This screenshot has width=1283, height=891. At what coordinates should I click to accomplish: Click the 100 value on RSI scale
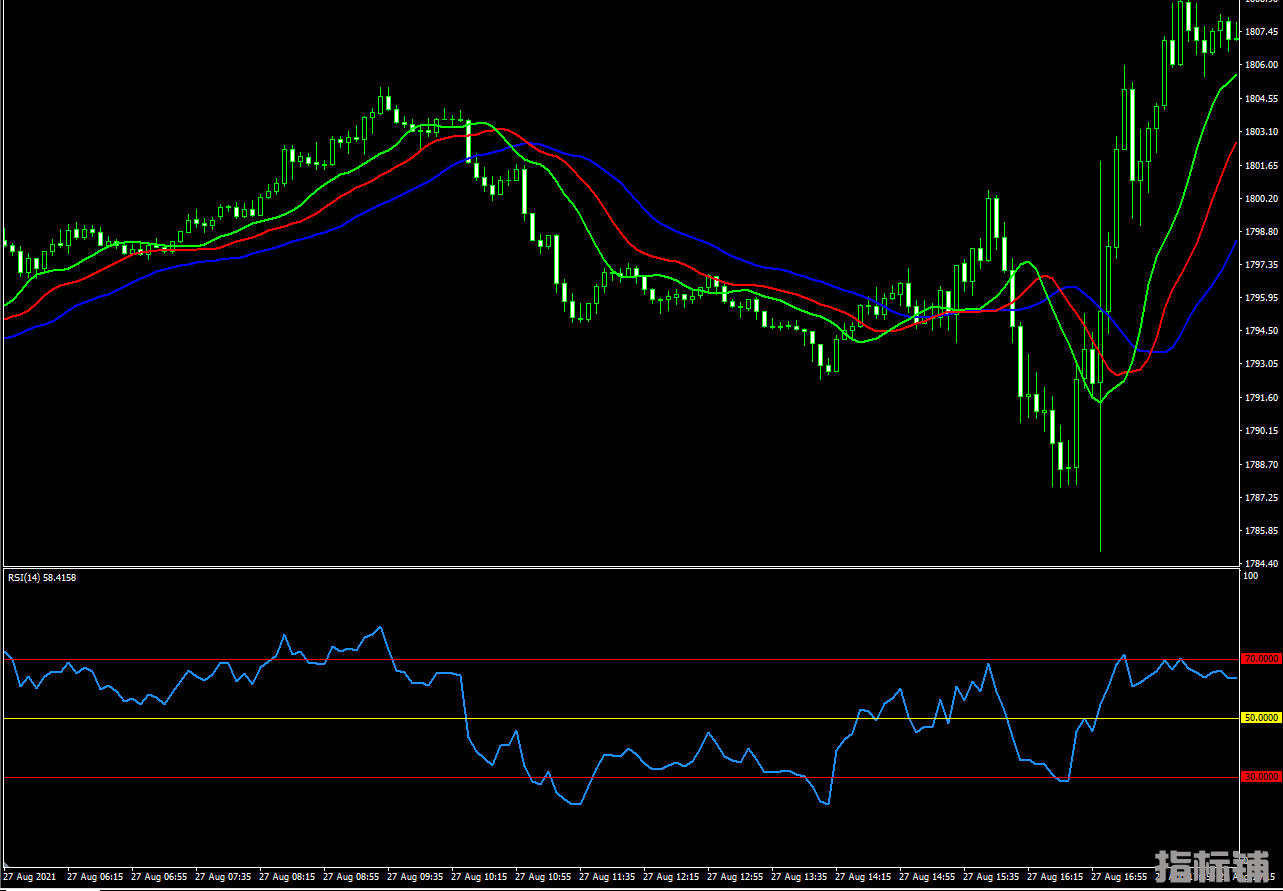[x=1250, y=576]
